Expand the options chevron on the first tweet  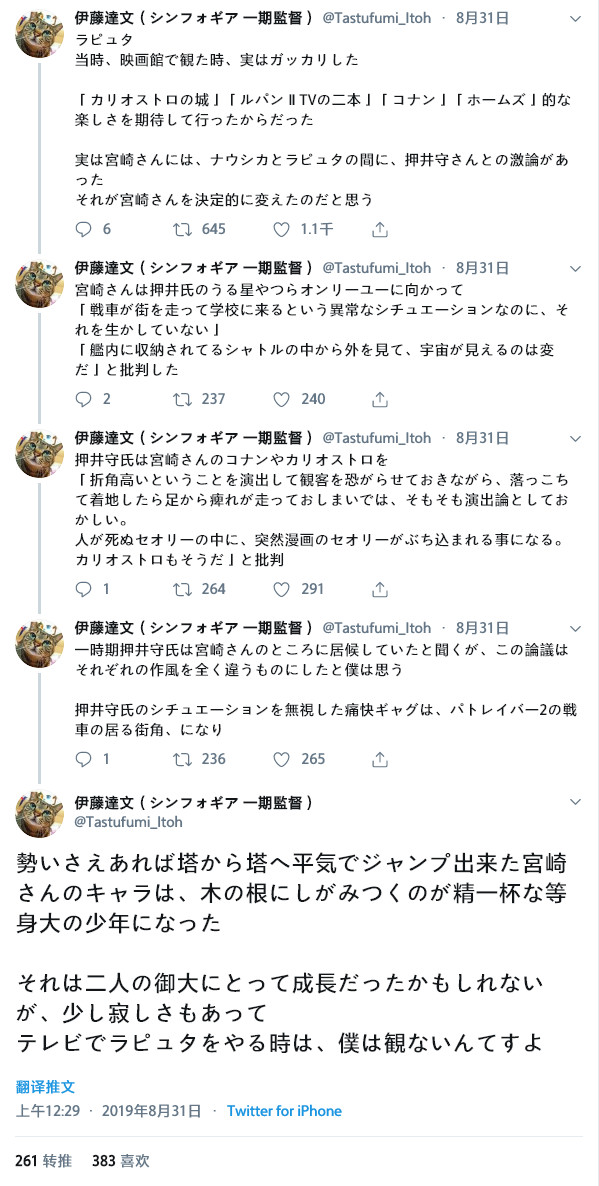575,18
